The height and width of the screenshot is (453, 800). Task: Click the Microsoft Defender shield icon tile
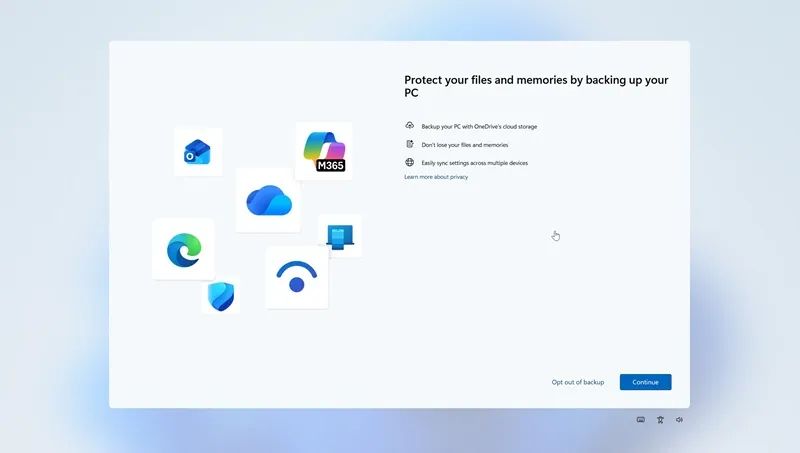coord(221,296)
